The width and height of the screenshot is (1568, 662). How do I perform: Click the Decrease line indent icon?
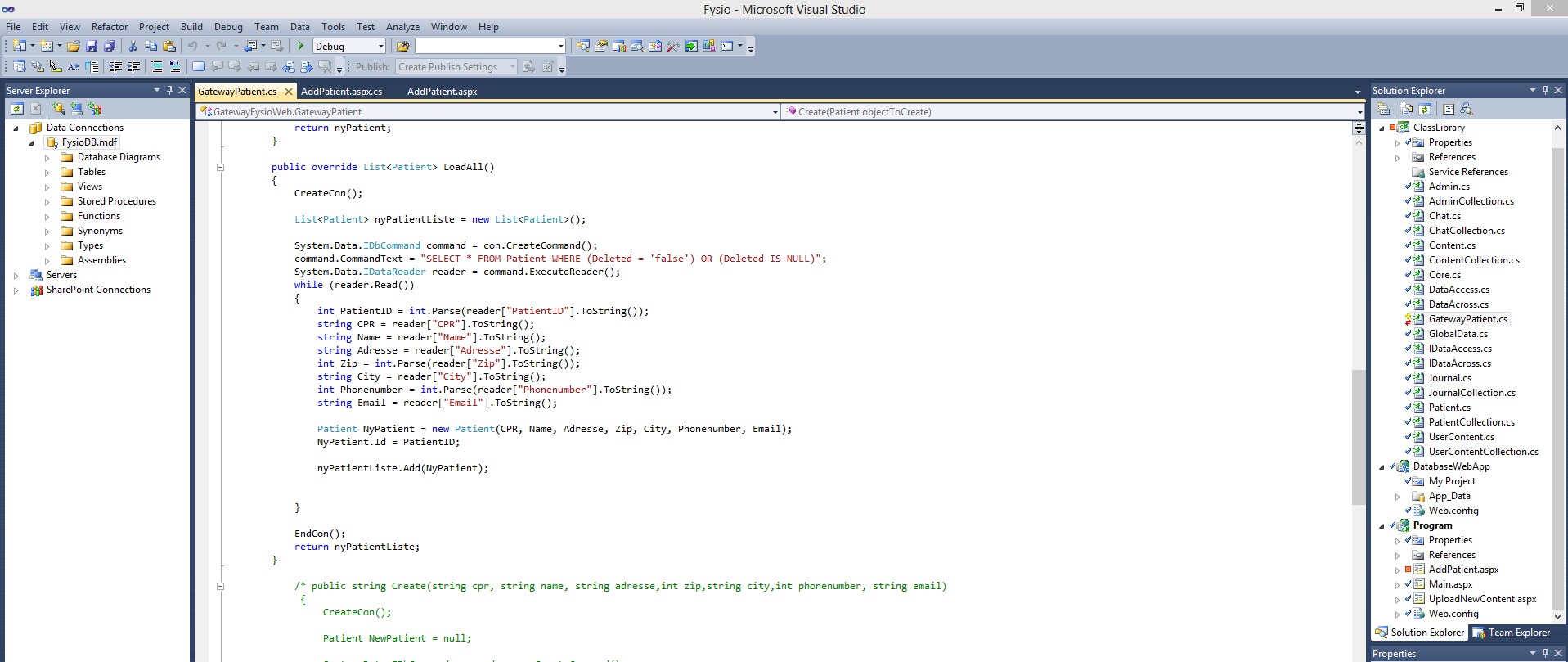click(116, 67)
